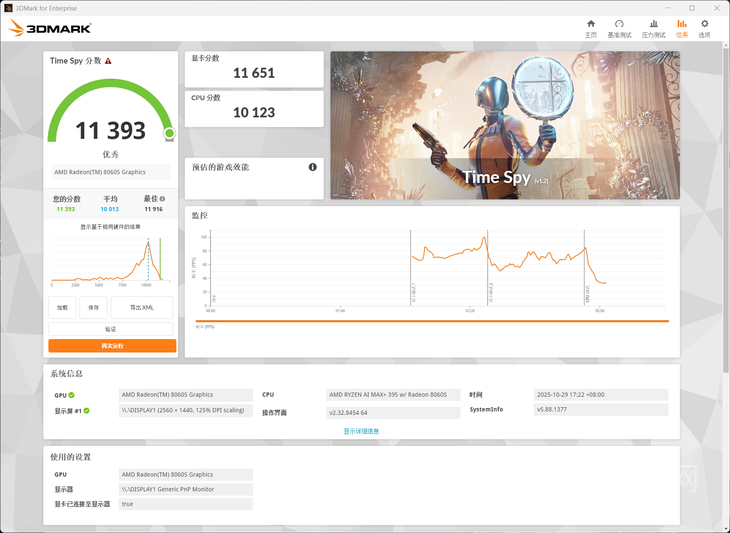The height and width of the screenshot is (533, 730).
Task: Click the orange timeline bar under monitoring chart
Action: coord(432,321)
